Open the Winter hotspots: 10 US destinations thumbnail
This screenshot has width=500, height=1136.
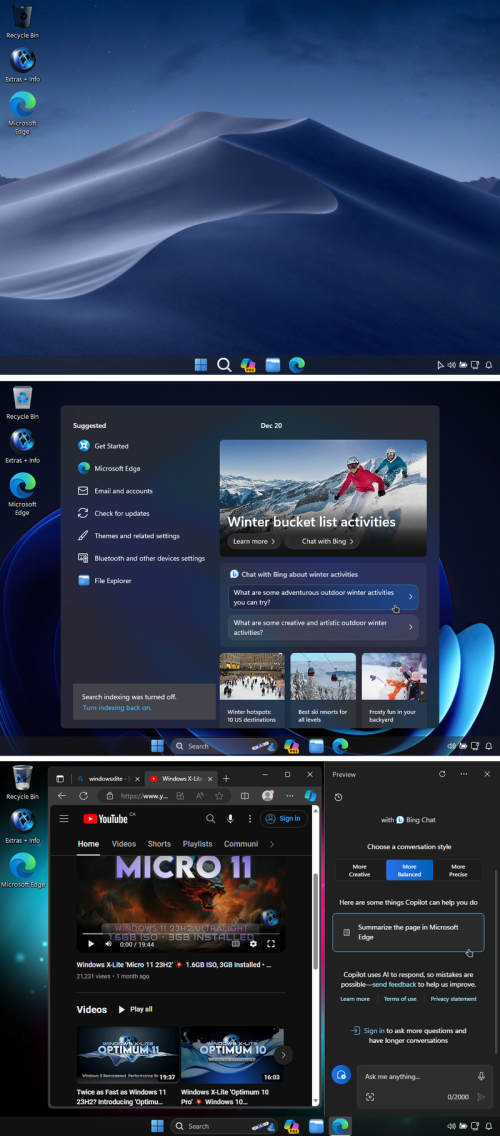coord(252,689)
